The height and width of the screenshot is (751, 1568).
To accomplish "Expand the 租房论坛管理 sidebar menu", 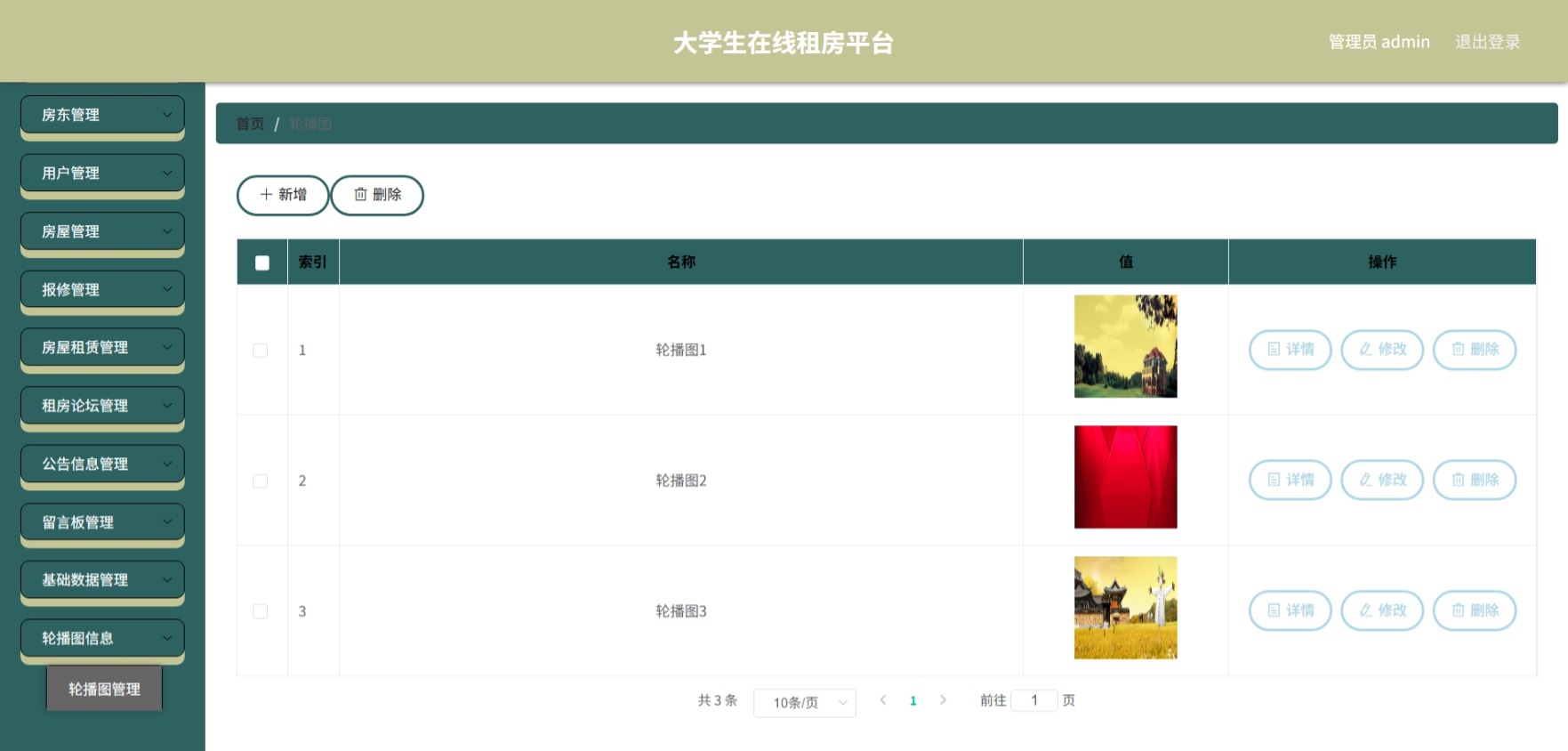I will 102,406.
